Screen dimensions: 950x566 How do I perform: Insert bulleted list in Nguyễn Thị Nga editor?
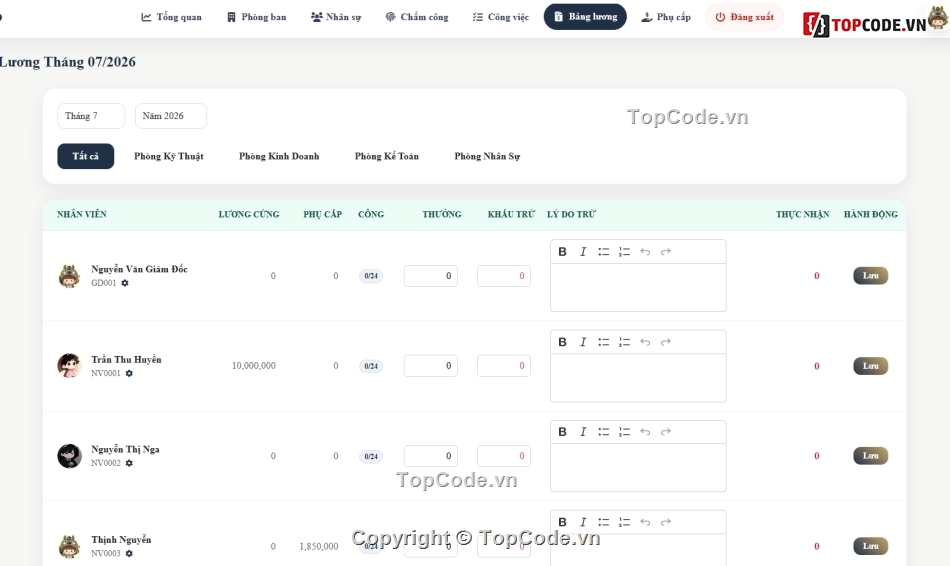603,431
